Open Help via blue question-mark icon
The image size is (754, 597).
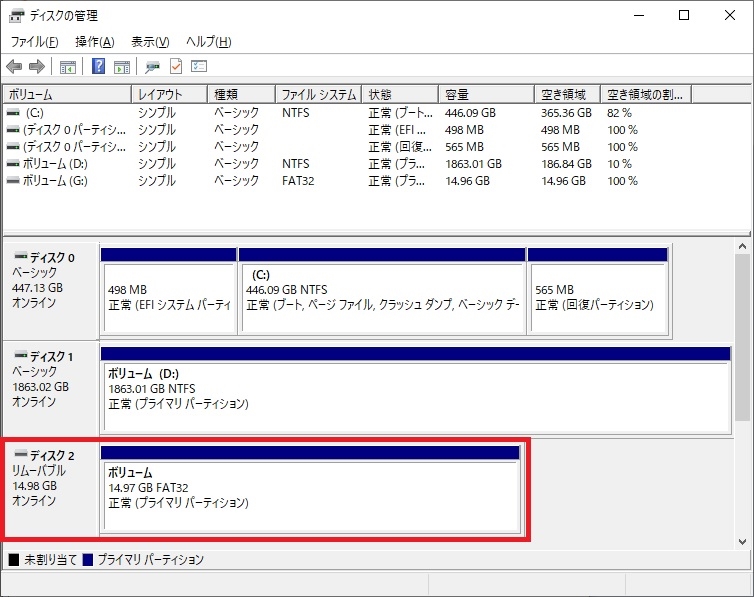(x=98, y=66)
